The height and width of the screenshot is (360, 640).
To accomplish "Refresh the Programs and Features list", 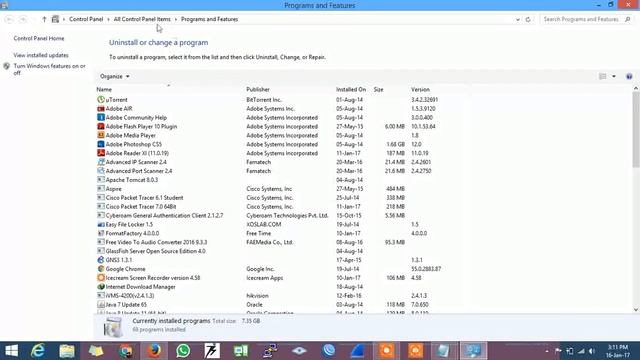I will click(x=528, y=19).
